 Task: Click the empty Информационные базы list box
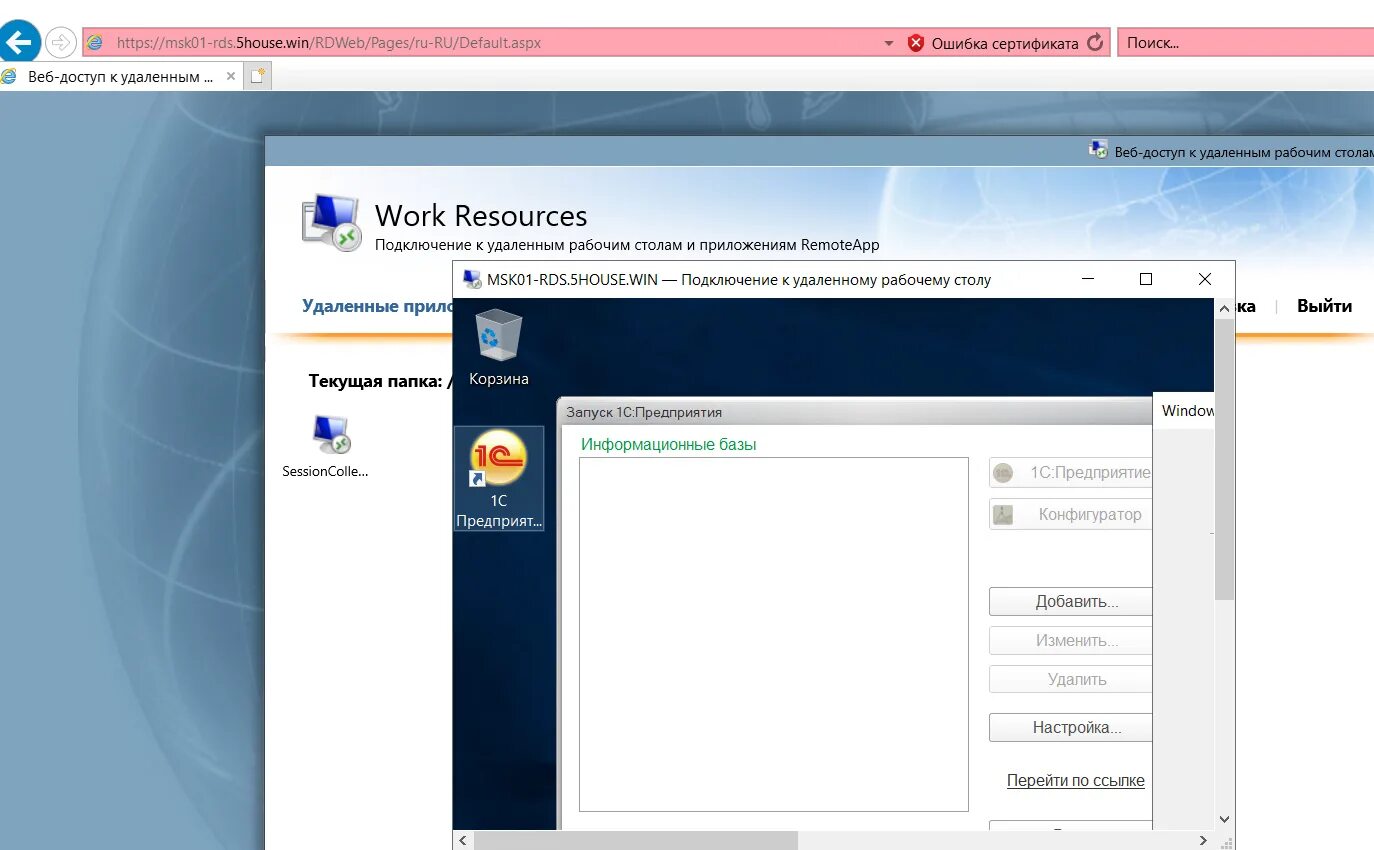774,634
